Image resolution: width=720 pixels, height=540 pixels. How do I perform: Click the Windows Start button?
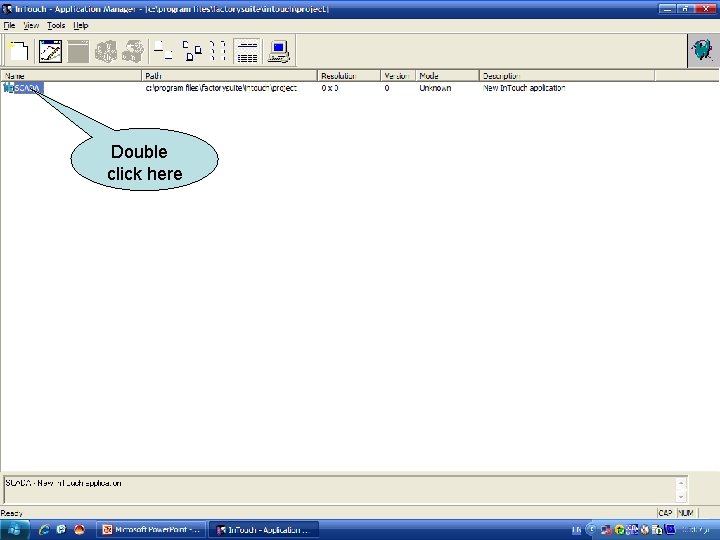pos(15,530)
